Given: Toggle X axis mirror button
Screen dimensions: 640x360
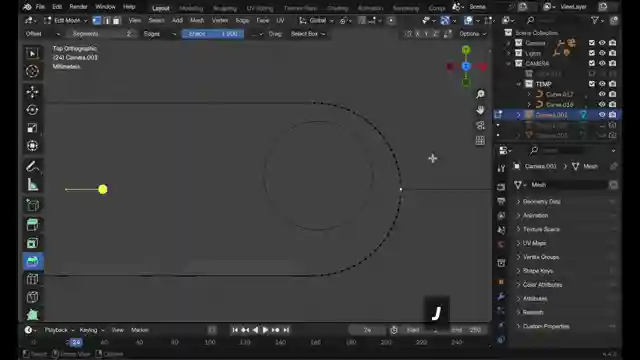Looking at the screenshot, I should (x=417, y=34).
